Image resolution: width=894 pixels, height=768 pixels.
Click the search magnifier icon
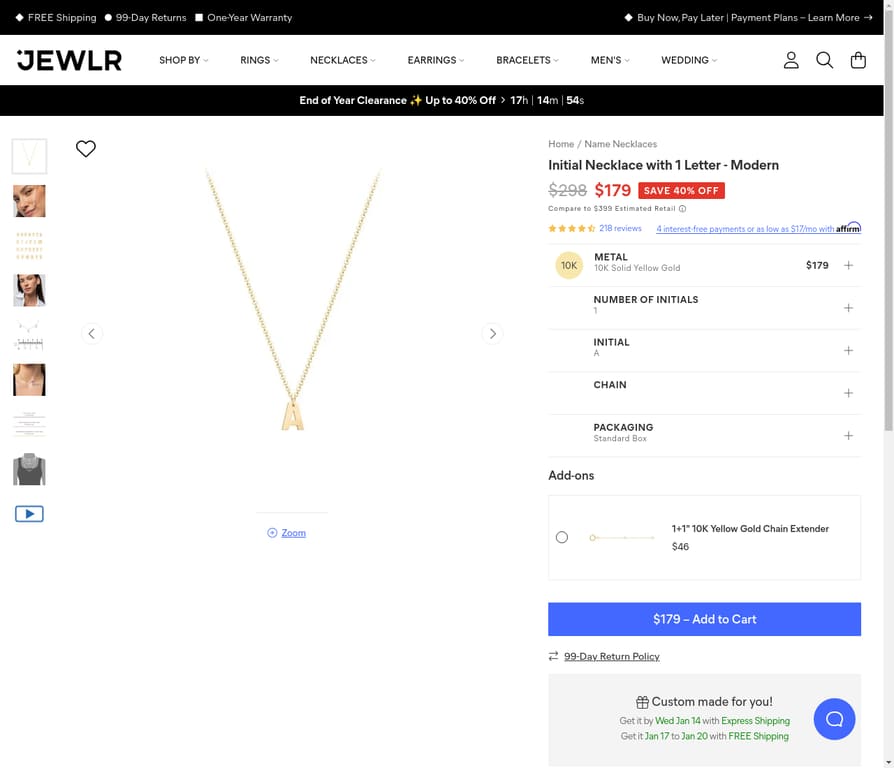coord(824,60)
